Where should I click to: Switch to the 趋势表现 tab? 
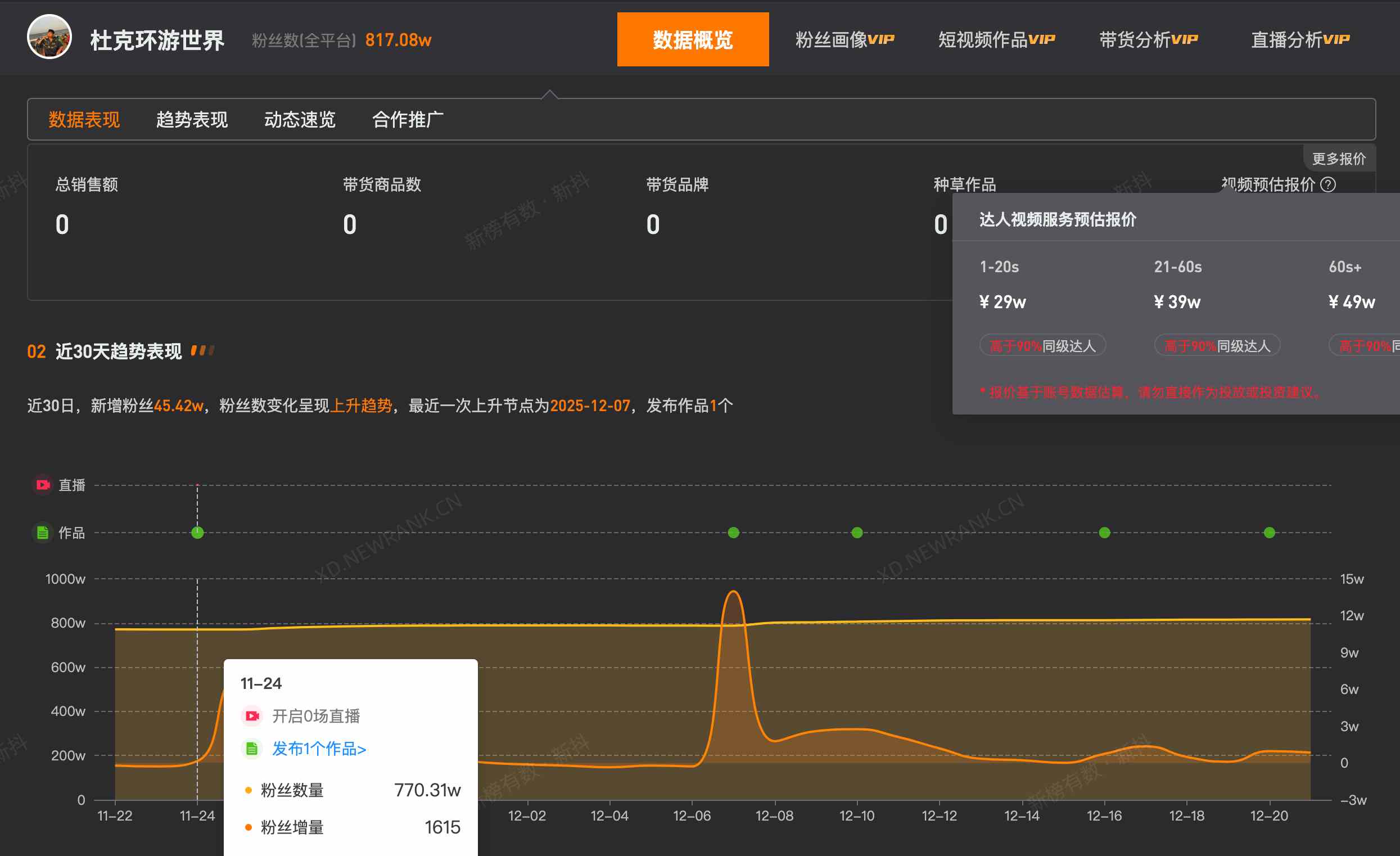(192, 120)
